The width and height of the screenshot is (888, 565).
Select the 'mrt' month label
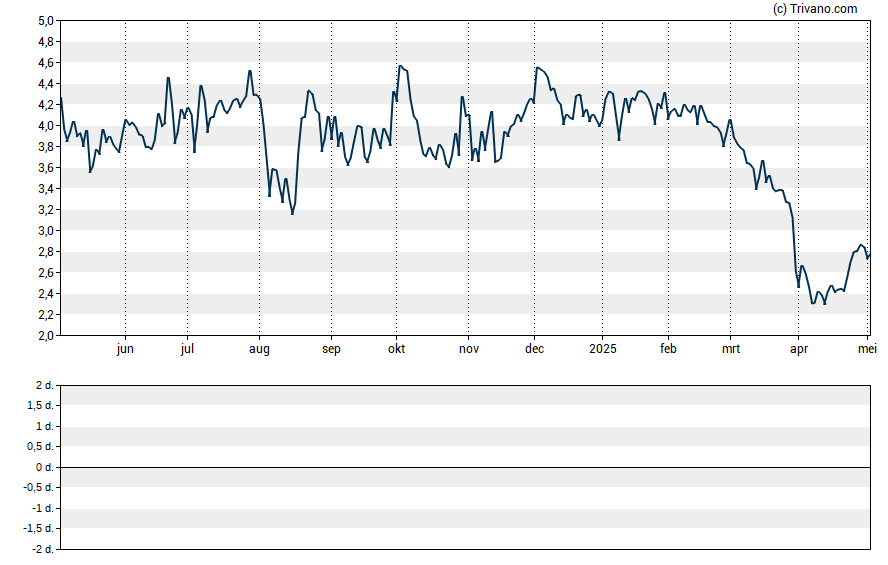click(731, 349)
